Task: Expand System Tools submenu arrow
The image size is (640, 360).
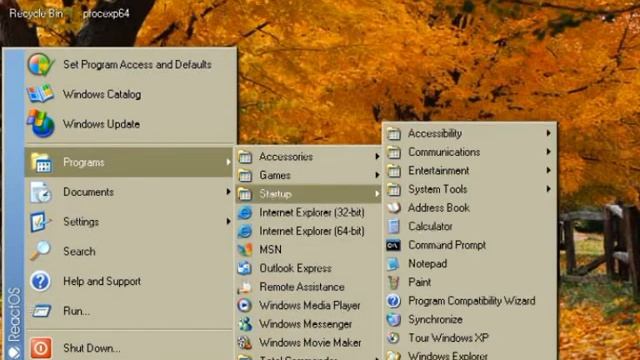Action: point(549,189)
